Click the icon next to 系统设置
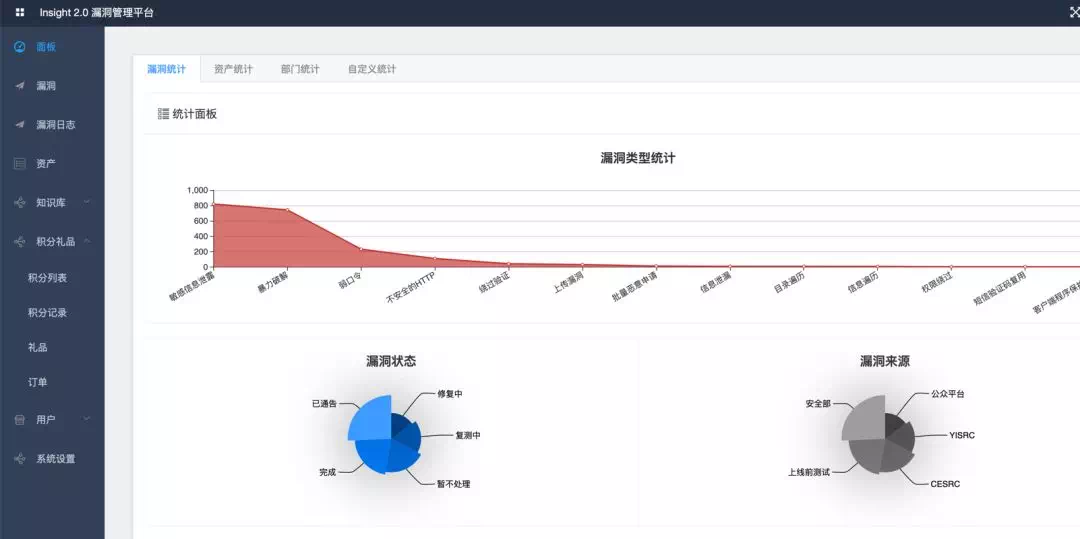 [20, 459]
